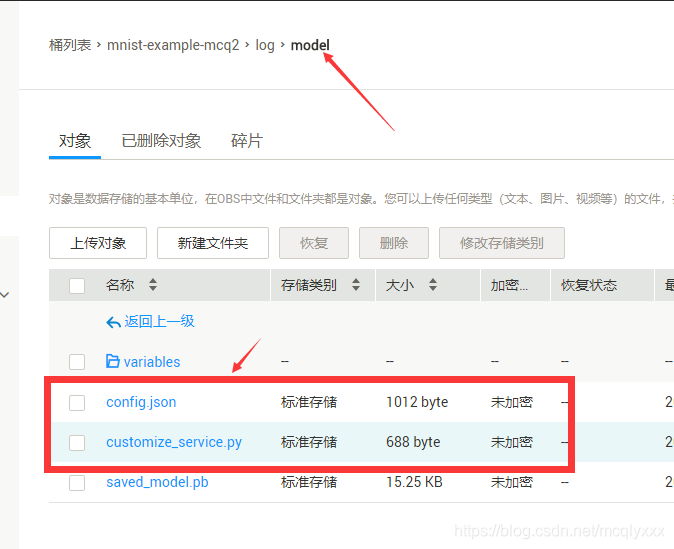The width and height of the screenshot is (674, 549).
Task: Click 标准存储 in the config.json row
Action: pos(309,402)
